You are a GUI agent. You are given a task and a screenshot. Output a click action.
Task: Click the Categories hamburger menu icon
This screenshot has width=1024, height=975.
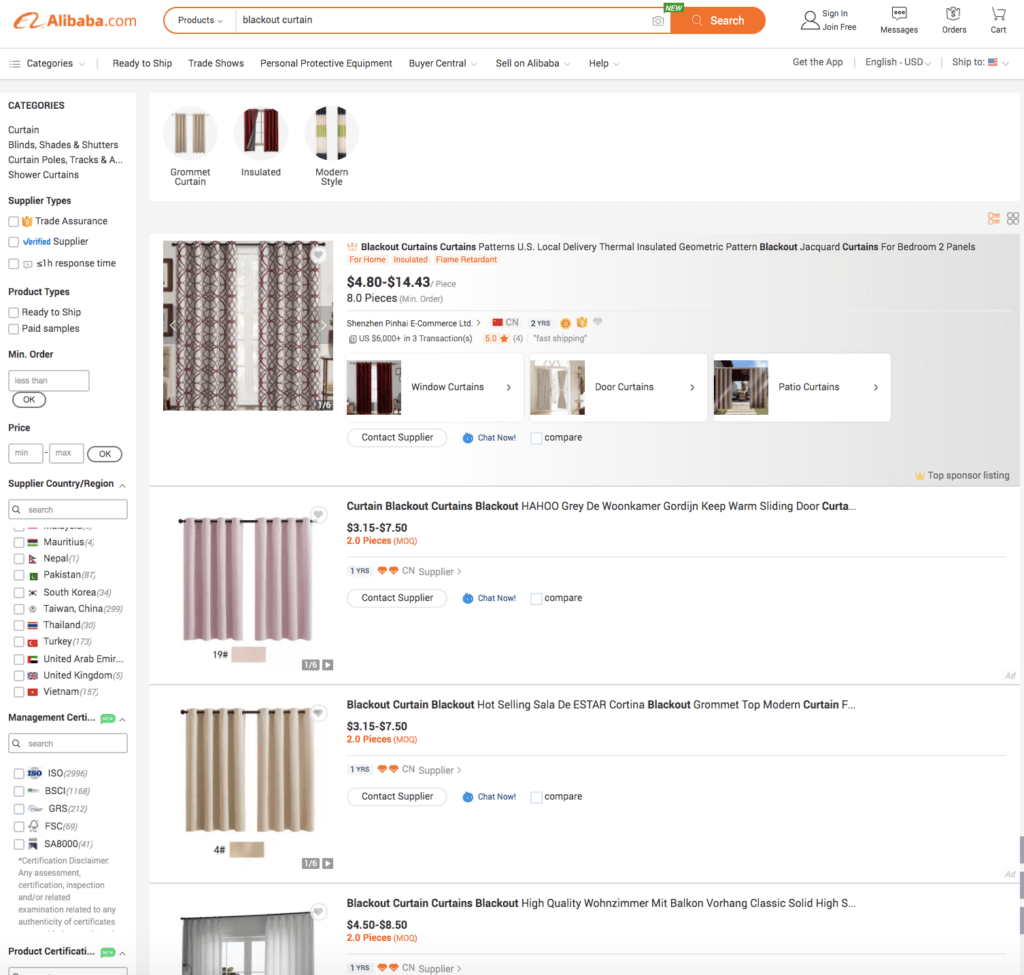[x=14, y=64]
